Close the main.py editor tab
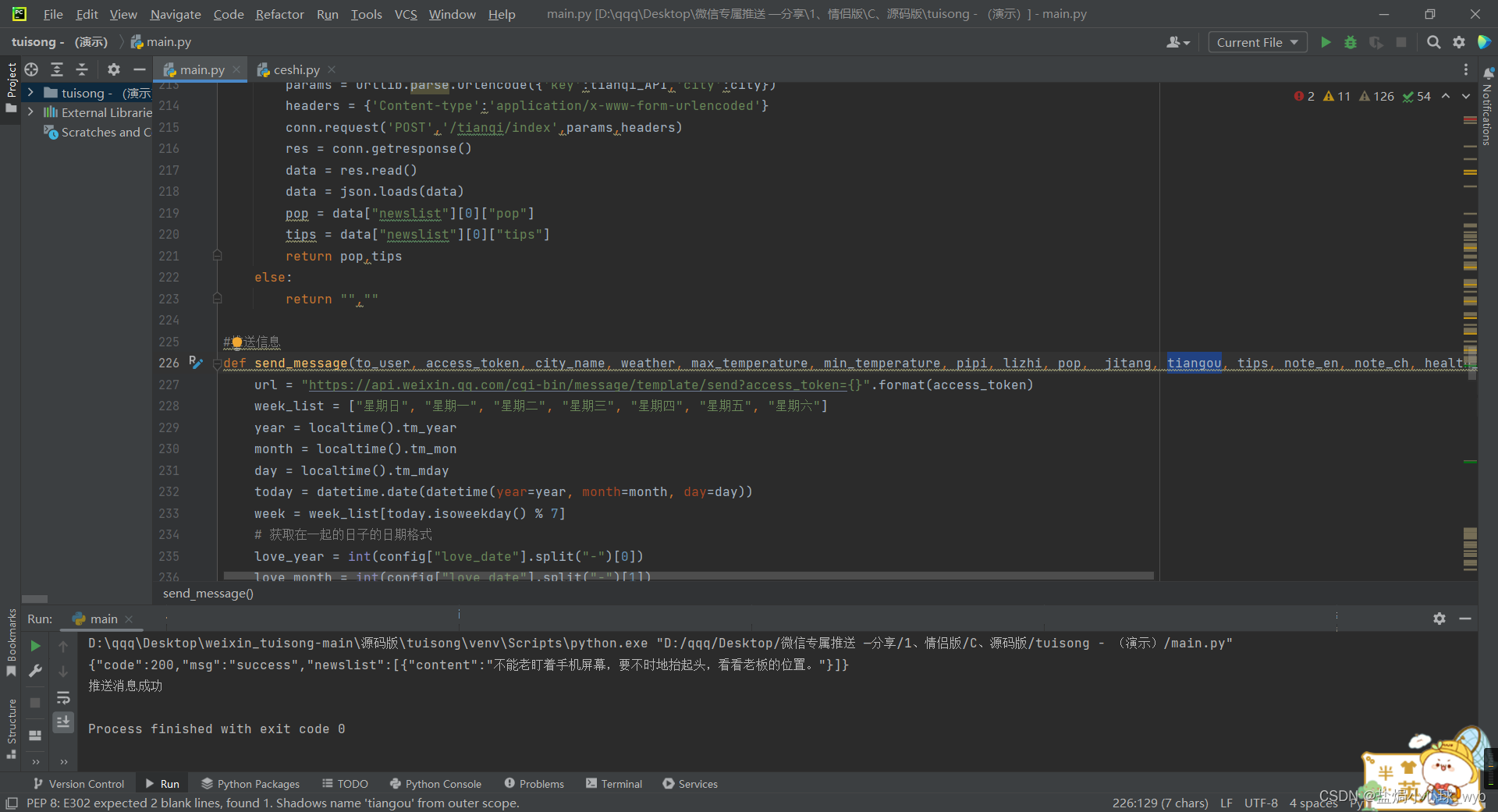Image resolution: width=1498 pixels, height=812 pixels. point(236,69)
